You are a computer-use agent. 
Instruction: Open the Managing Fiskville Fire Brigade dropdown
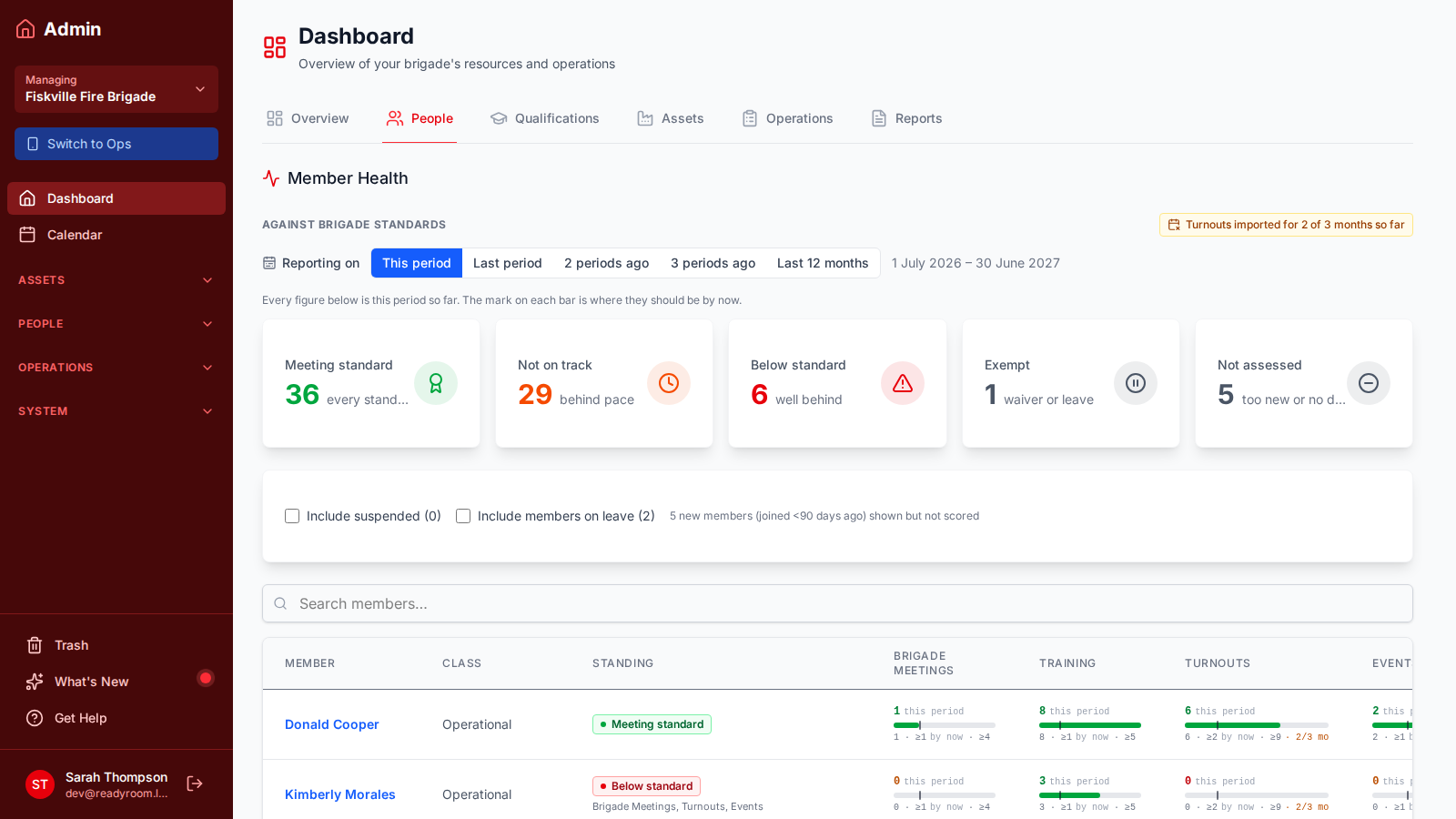[x=116, y=89]
